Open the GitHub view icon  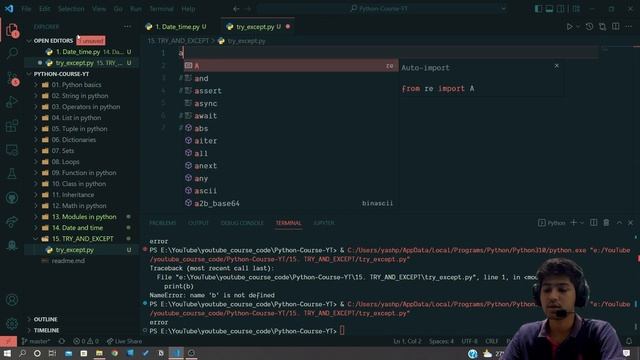tap(12, 198)
